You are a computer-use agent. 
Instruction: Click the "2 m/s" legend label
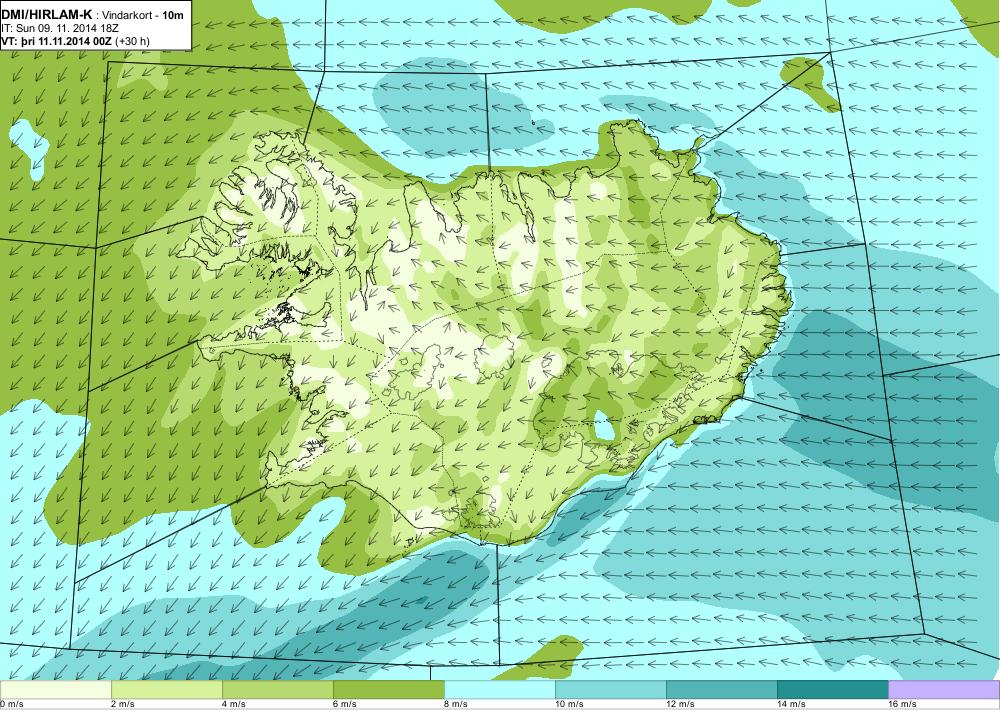click(x=122, y=704)
